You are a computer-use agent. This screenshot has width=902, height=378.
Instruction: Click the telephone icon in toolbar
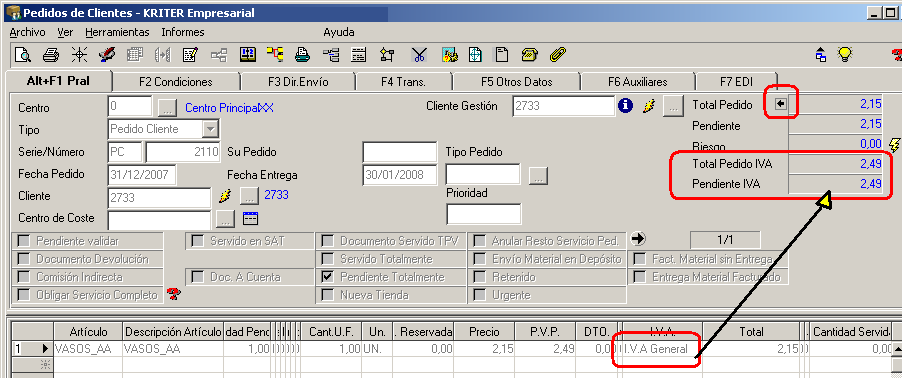click(529, 55)
